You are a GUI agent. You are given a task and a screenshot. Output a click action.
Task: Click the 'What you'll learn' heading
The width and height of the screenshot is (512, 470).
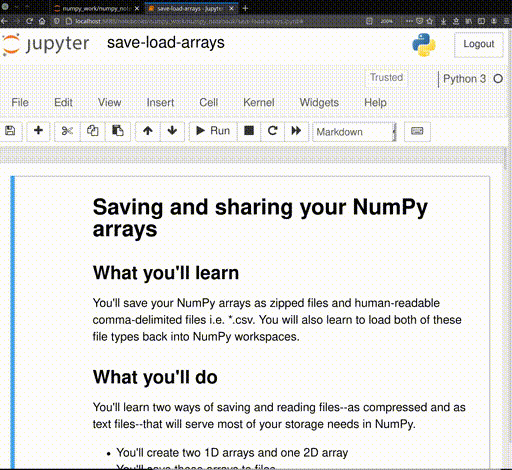pos(166,273)
